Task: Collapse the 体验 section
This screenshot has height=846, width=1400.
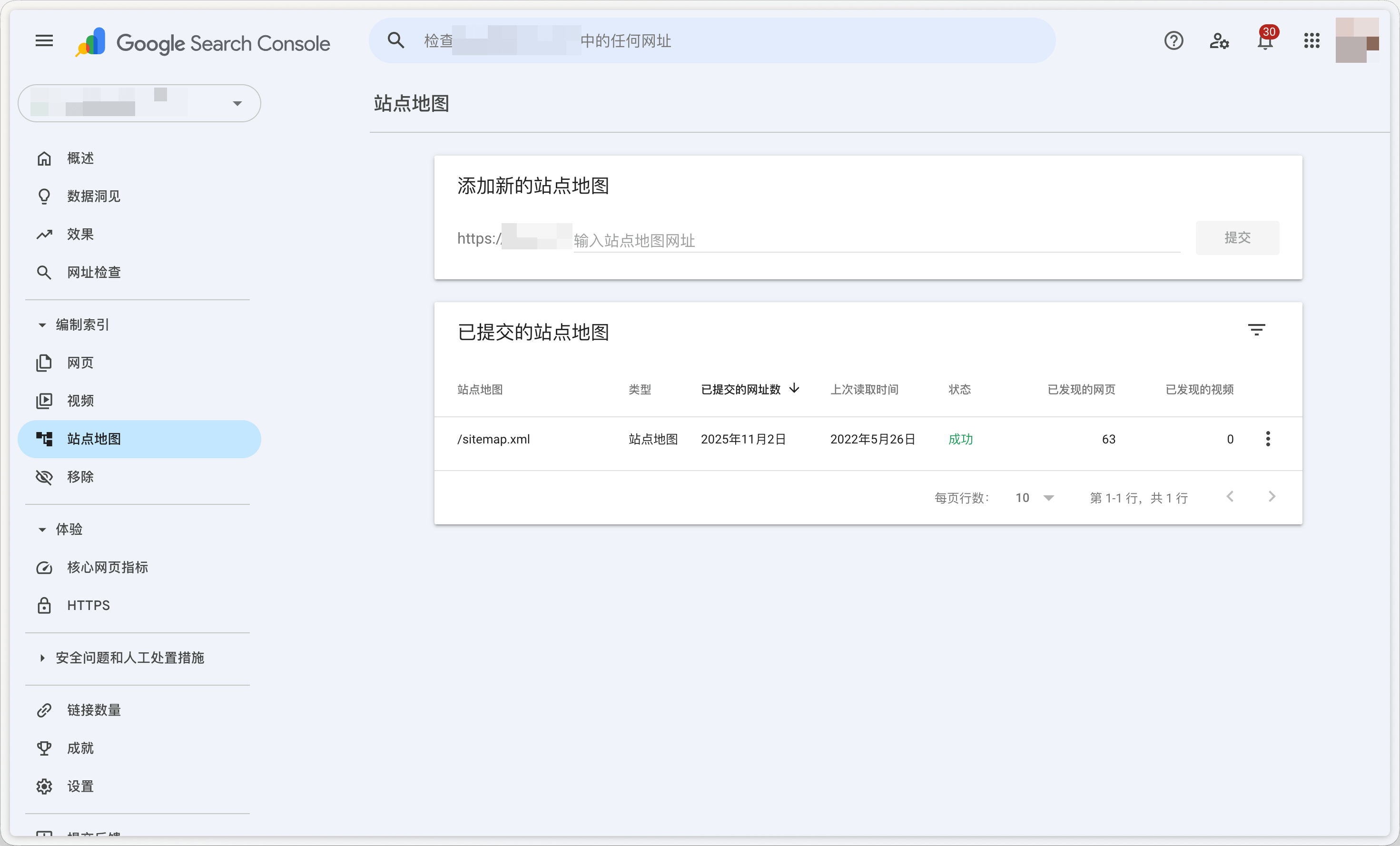Action: 59,530
